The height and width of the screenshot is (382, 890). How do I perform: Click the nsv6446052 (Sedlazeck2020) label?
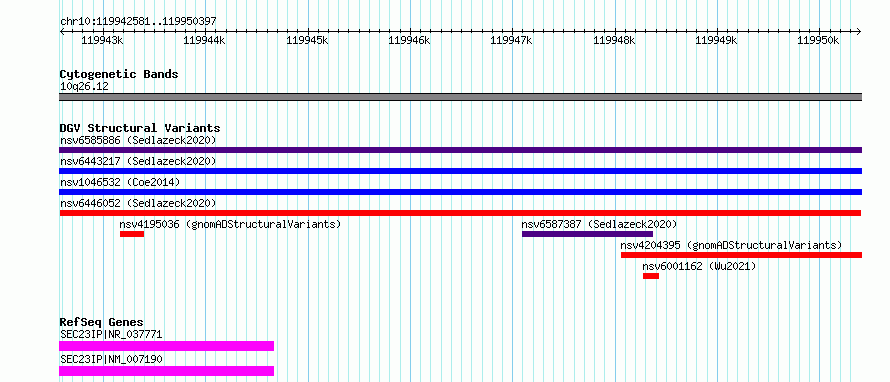pyautogui.click(x=138, y=203)
